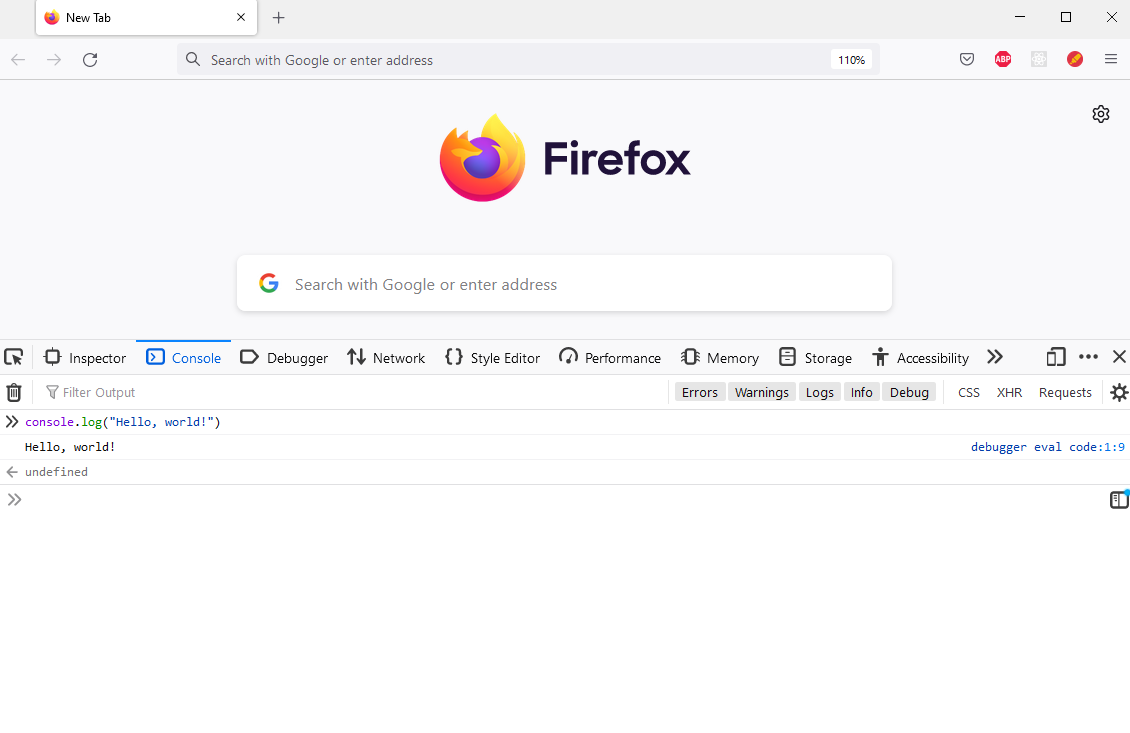Switch to multi-line editor mode icon
The image size is (1130, 733).
tap(1118, 499)
